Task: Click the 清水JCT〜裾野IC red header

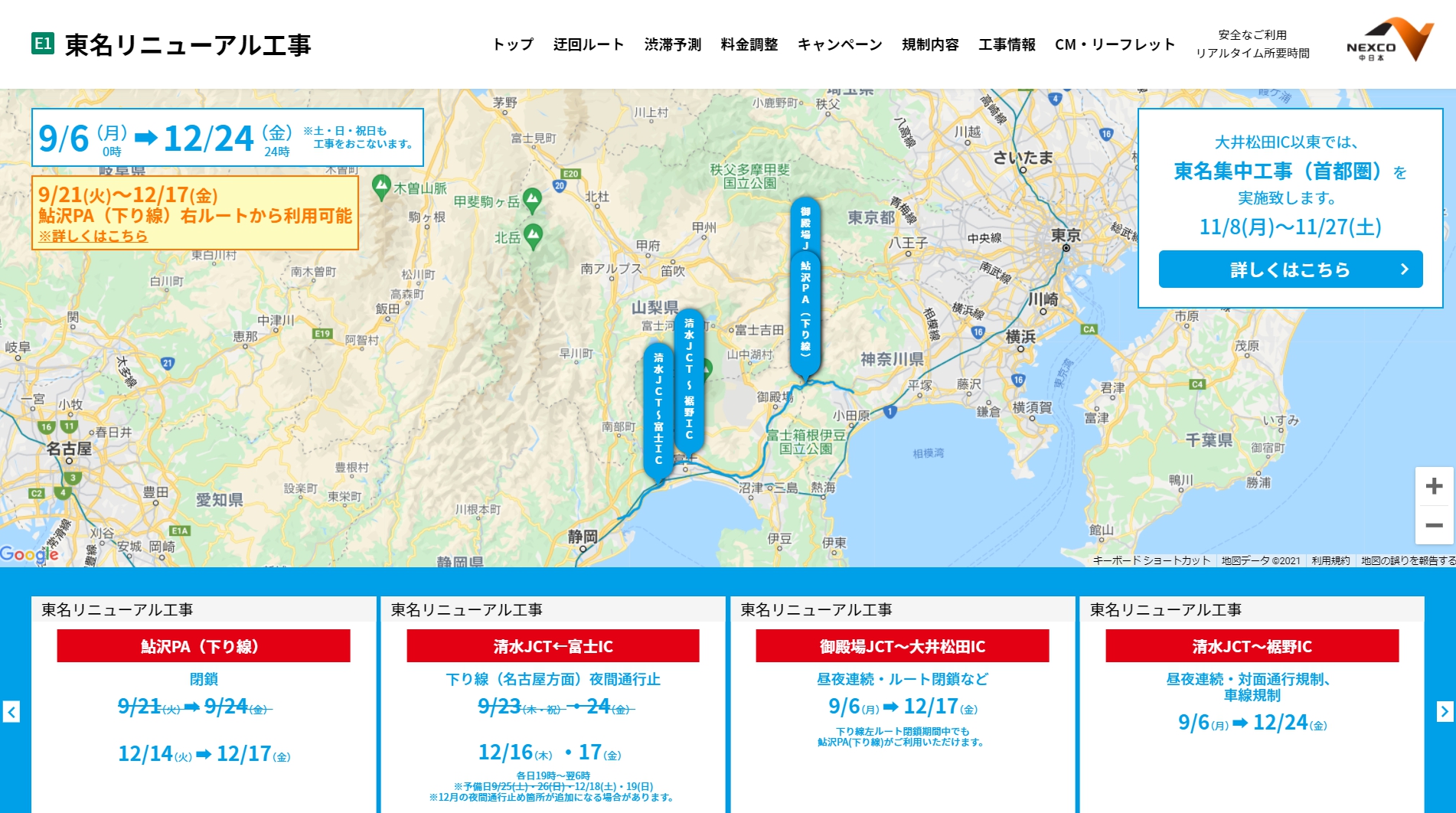Action: tap(1252, 646)
